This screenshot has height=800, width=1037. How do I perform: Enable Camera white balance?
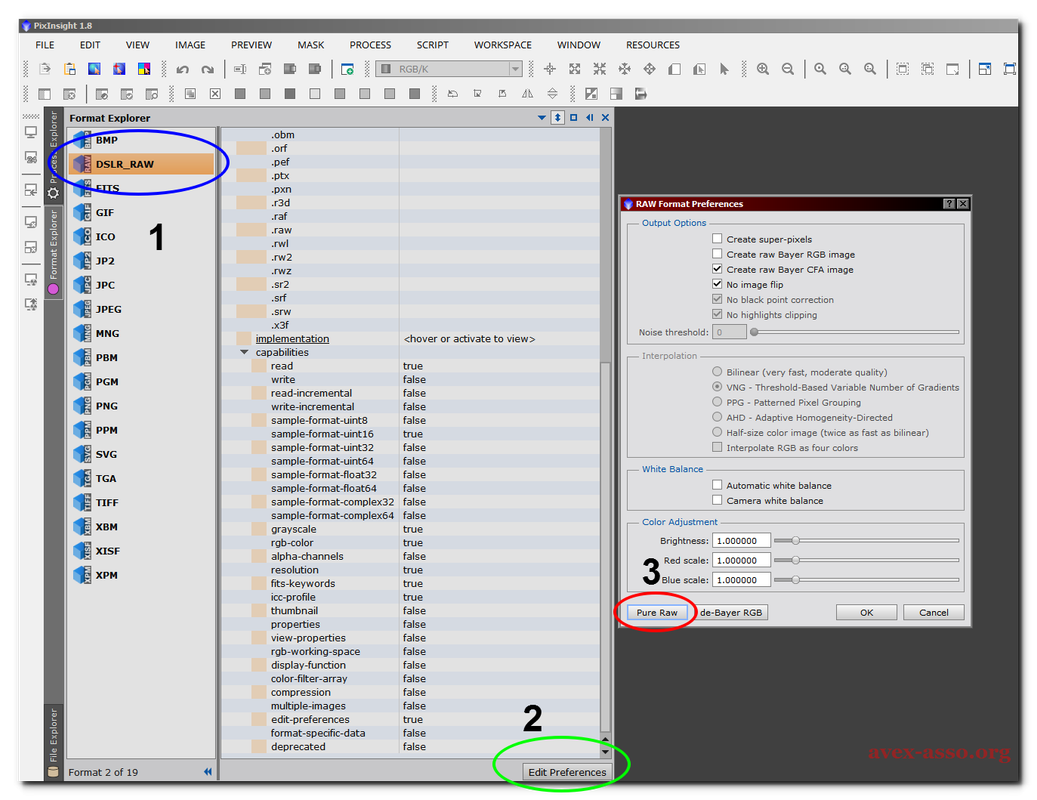717,500
